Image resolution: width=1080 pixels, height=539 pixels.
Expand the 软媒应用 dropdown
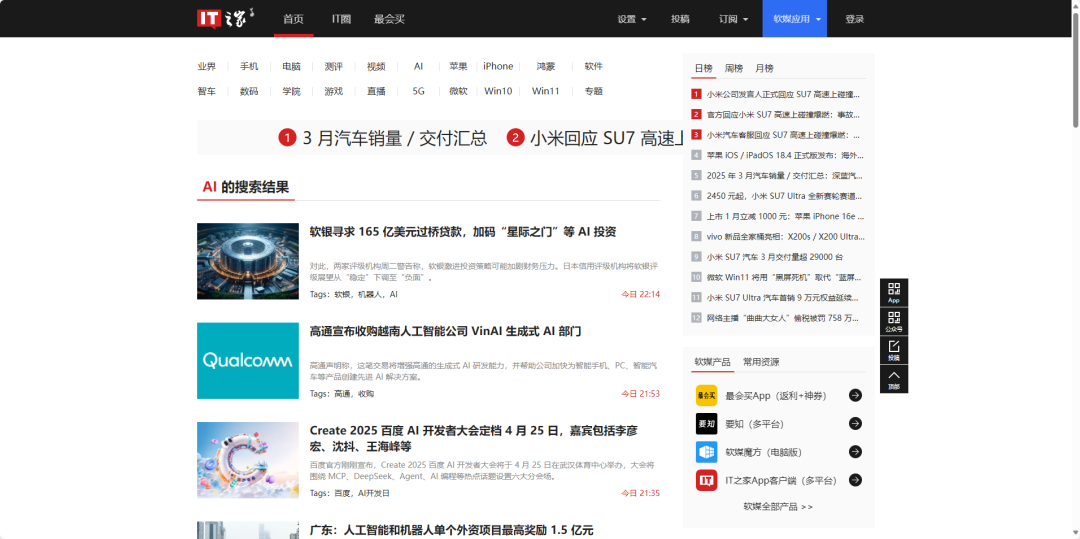[794, 19]
